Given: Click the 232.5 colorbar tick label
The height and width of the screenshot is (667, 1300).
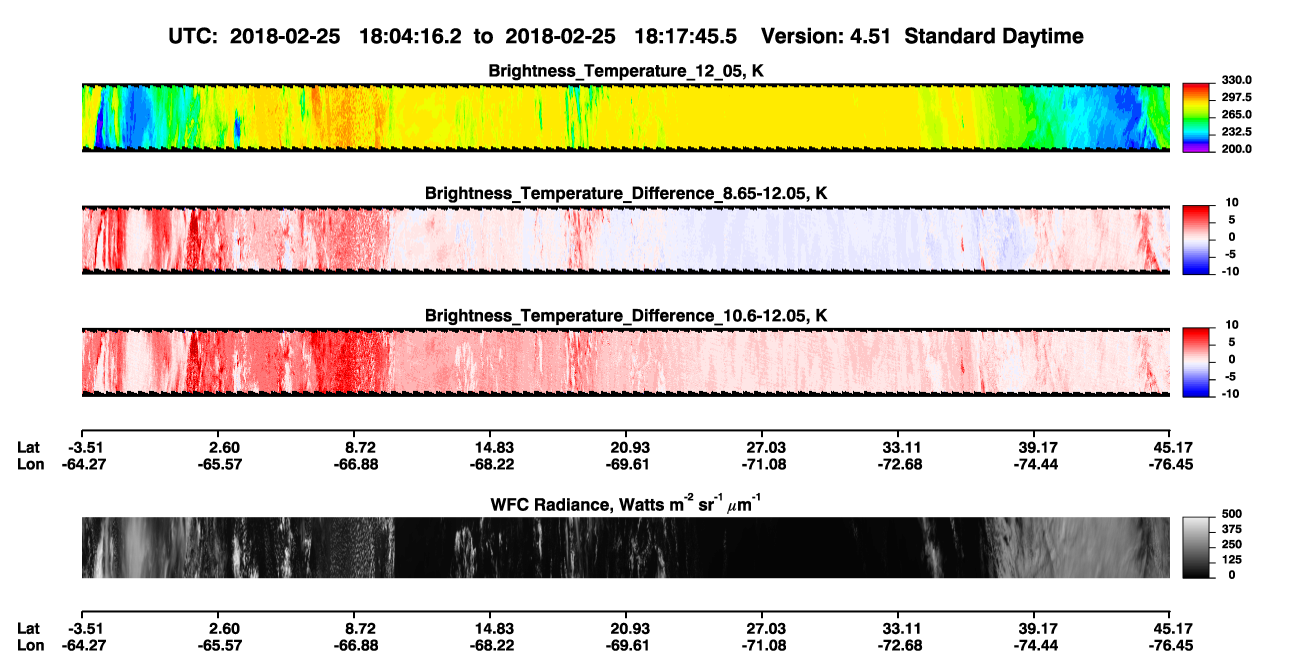Looking at the screenshot, I should 1238,132.
